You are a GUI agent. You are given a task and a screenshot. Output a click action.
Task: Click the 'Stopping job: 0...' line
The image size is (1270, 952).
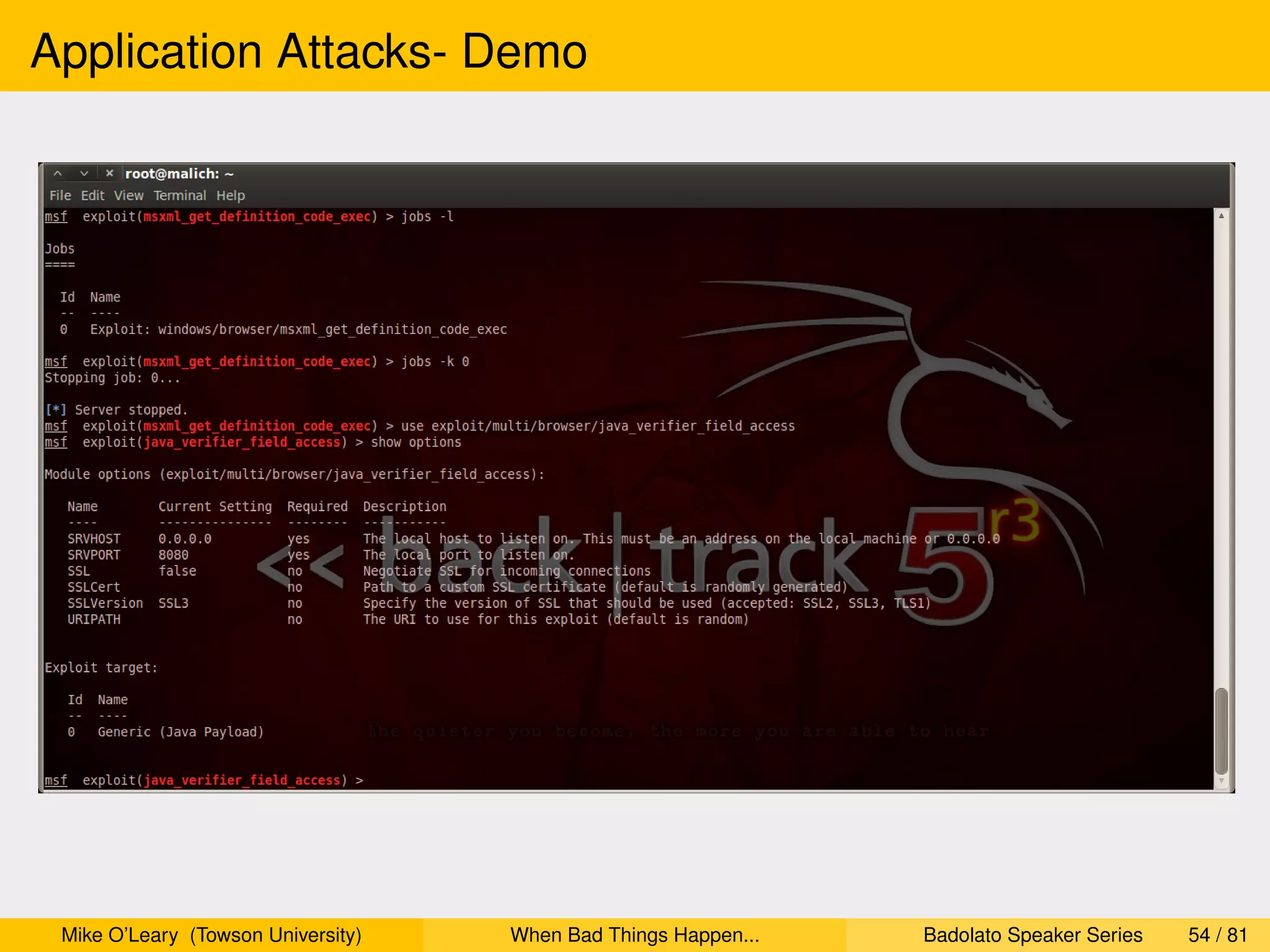pyautogui.click(x=112, y=377)
